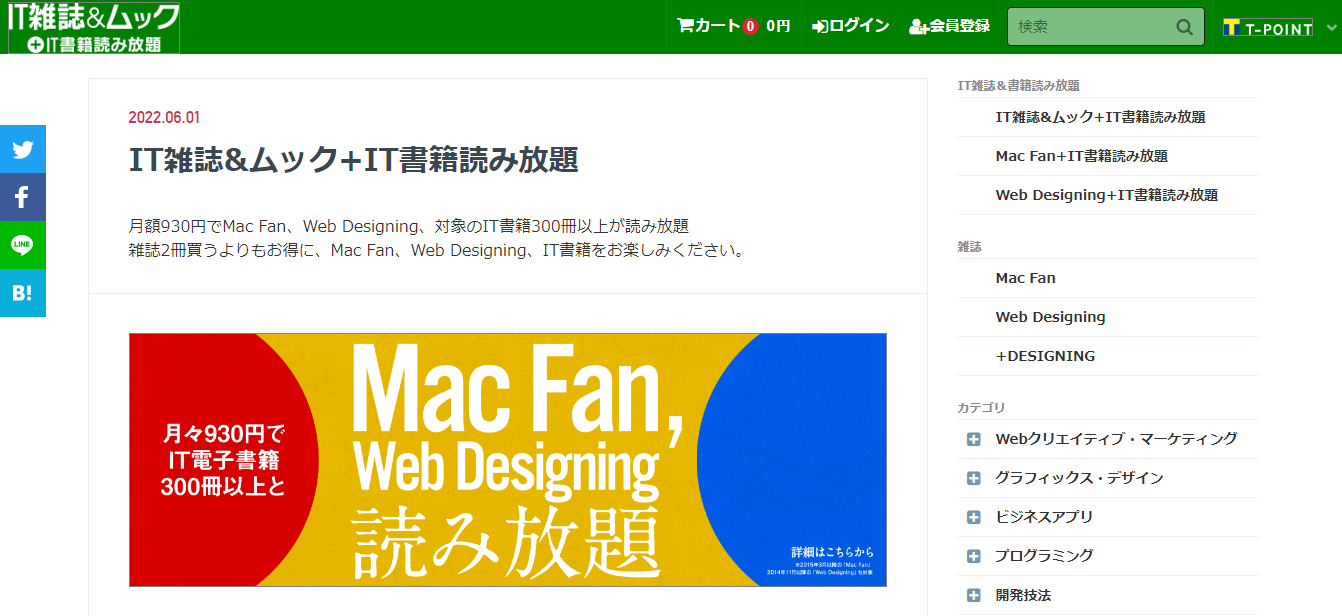The width and height of the screenshot is (1342, 616).
Task: Click the T-POINT logo in the header
Action: [x=1268, y=26]
